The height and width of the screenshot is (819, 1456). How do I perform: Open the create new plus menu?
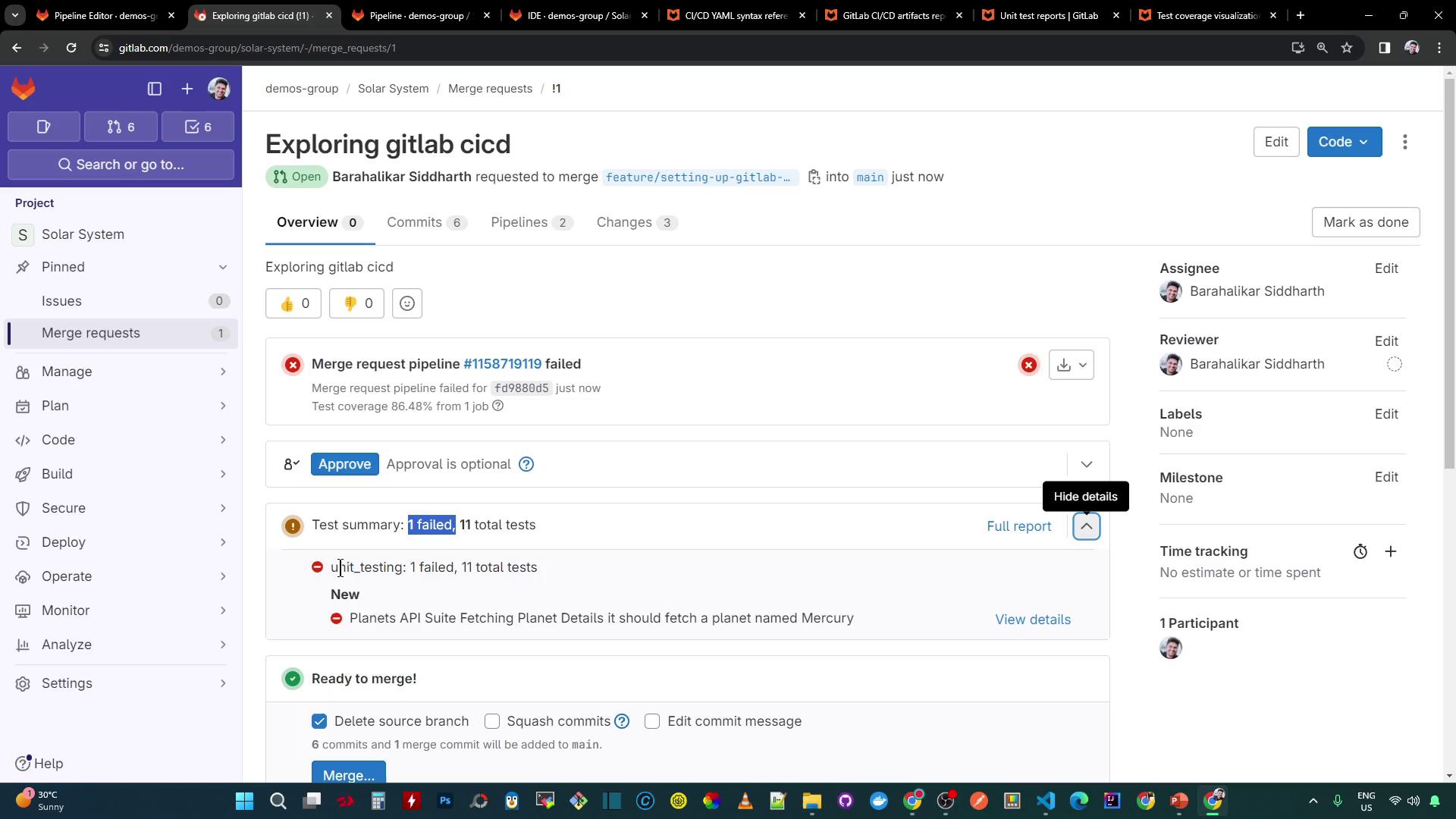pos(187,89)
